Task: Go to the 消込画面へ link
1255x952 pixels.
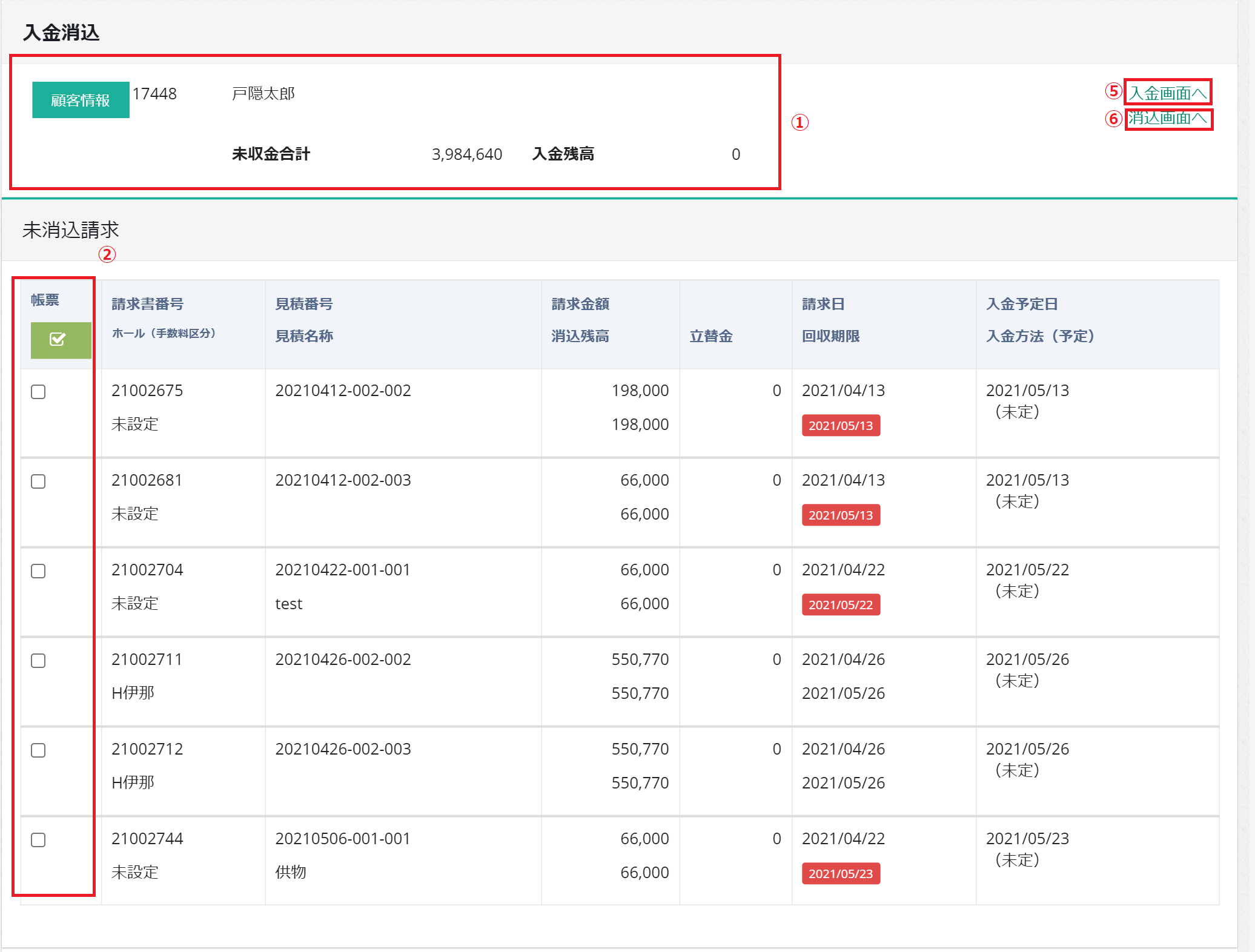Action: point(1167,118)
